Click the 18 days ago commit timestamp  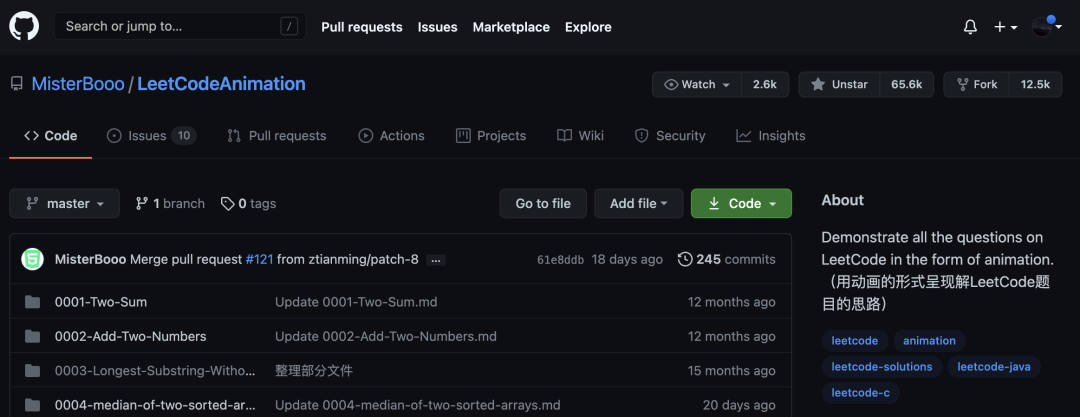(x=627, y=259)
